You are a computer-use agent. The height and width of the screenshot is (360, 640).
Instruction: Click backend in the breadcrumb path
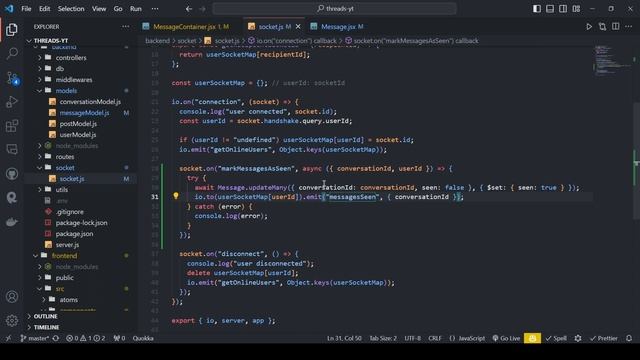click(x=157, y=41)
